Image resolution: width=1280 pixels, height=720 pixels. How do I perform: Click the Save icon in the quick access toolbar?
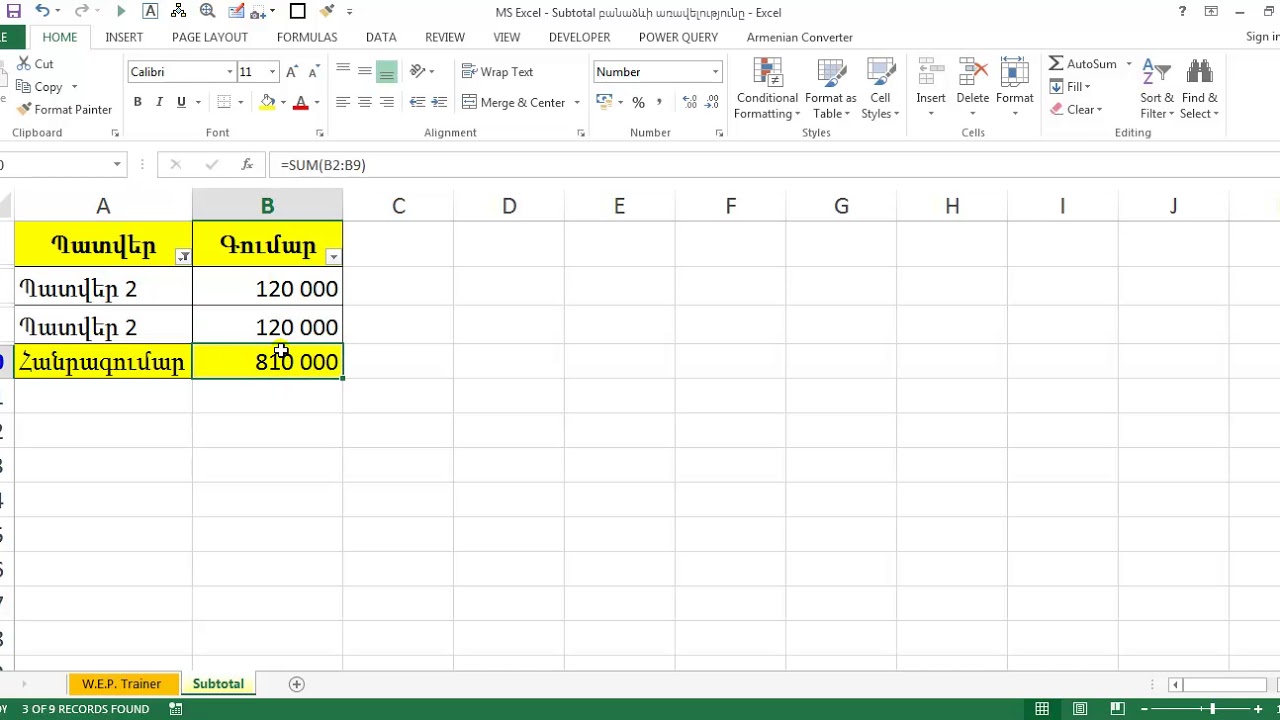(x=13, y=11)
